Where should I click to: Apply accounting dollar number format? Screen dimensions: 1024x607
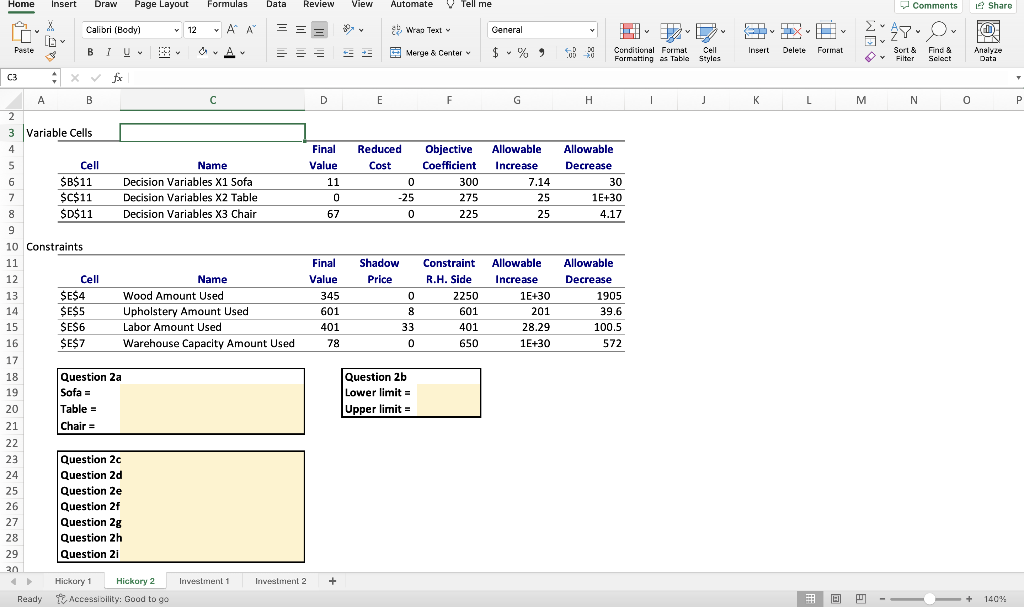496,53
